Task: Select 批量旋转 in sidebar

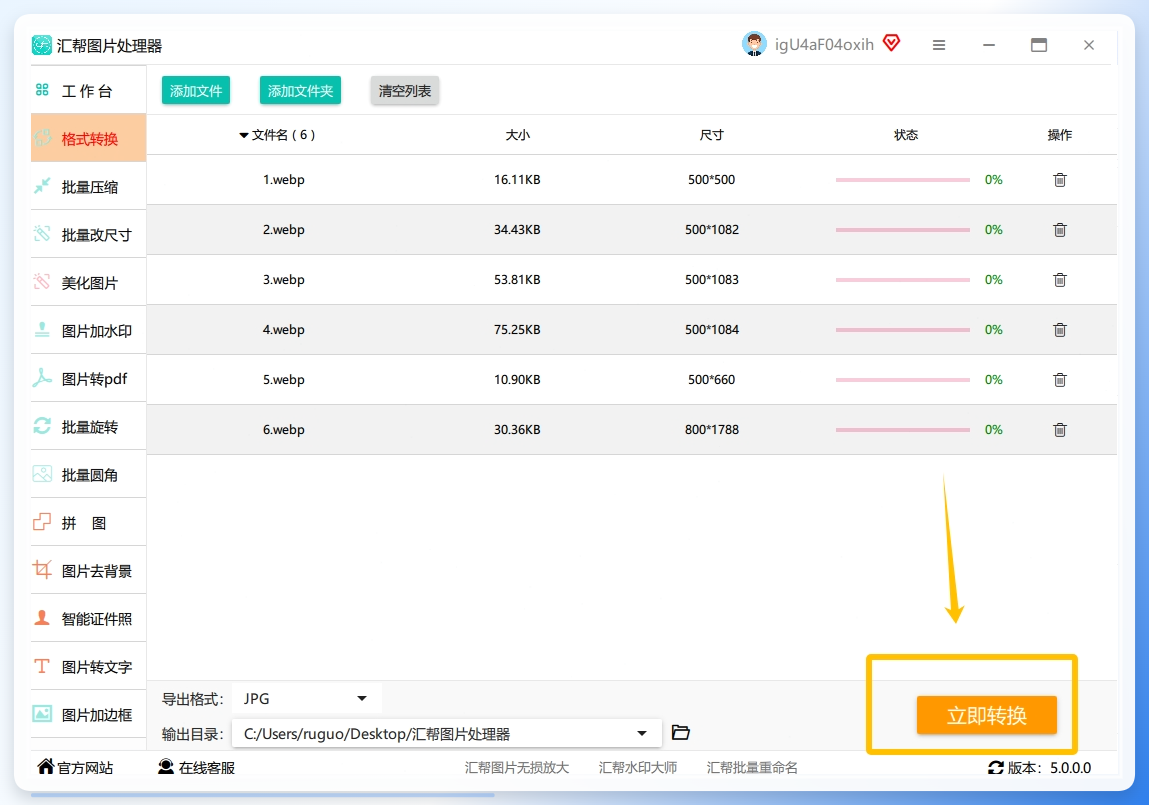Action: click(88, 426)
